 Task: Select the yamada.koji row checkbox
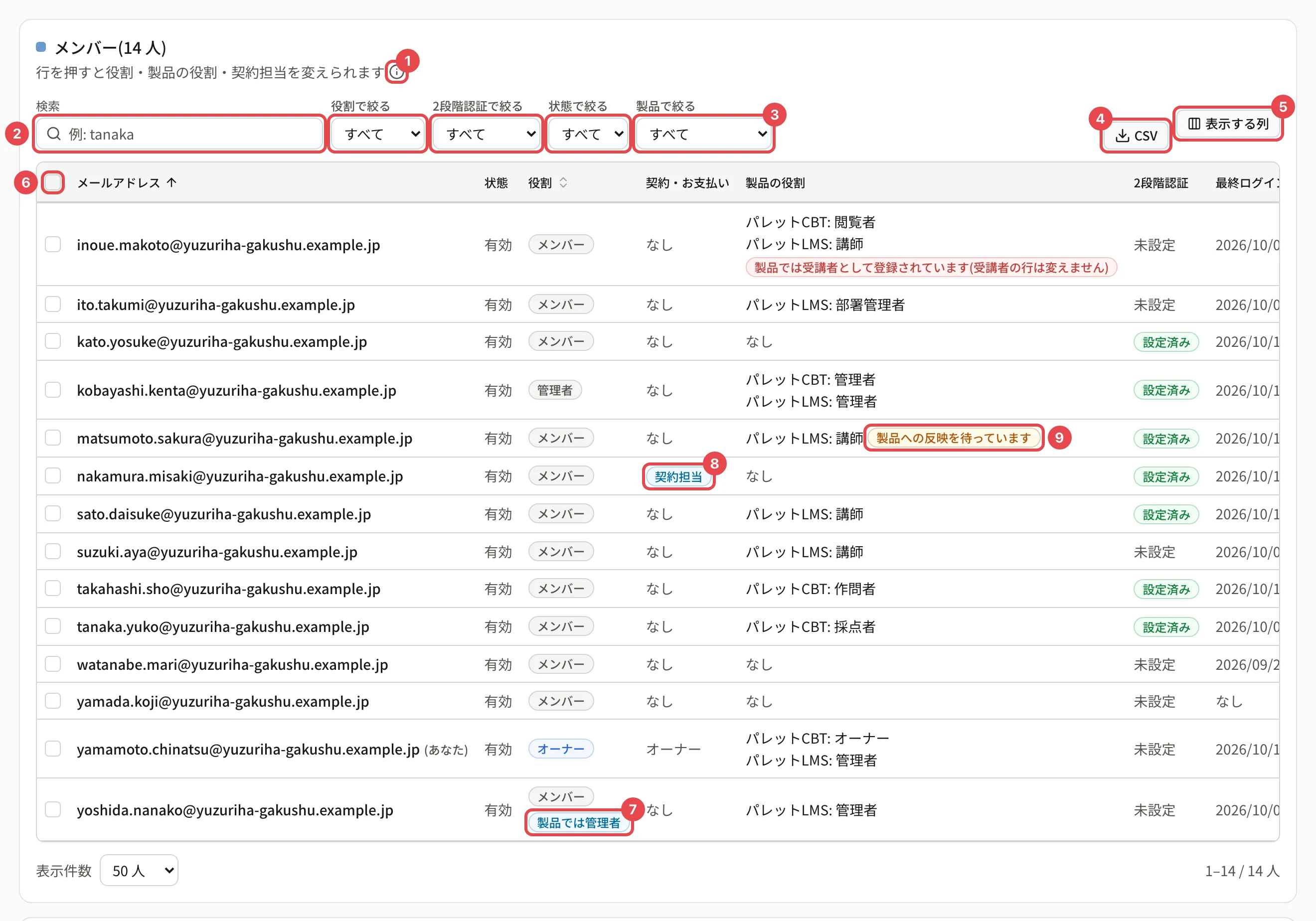pyautogui.click(x=53, y=702)
